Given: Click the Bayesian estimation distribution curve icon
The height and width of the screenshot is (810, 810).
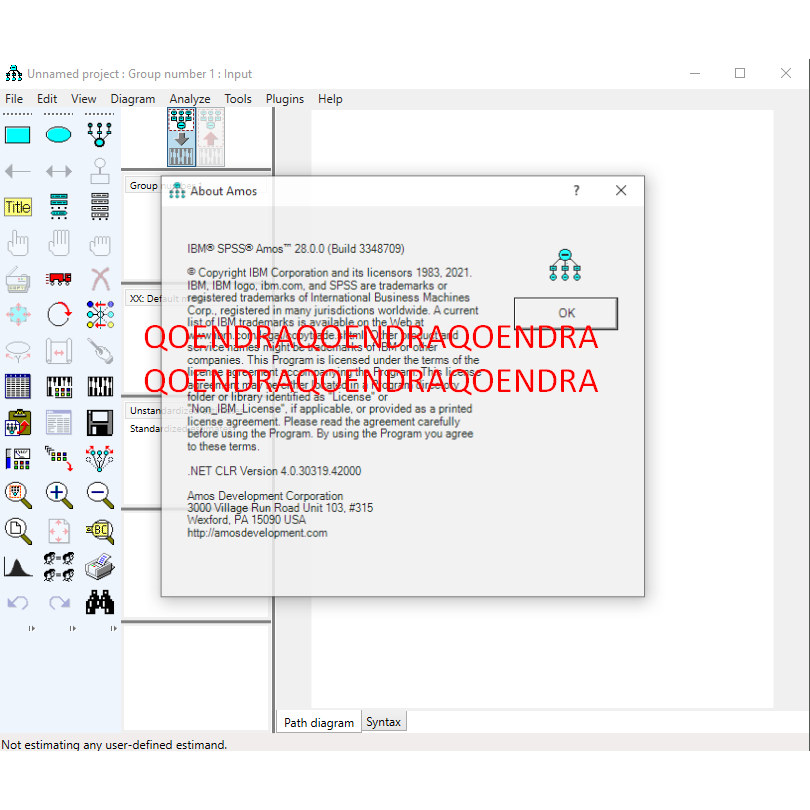Looking at the screenshot, I should [x=18, y=566].
